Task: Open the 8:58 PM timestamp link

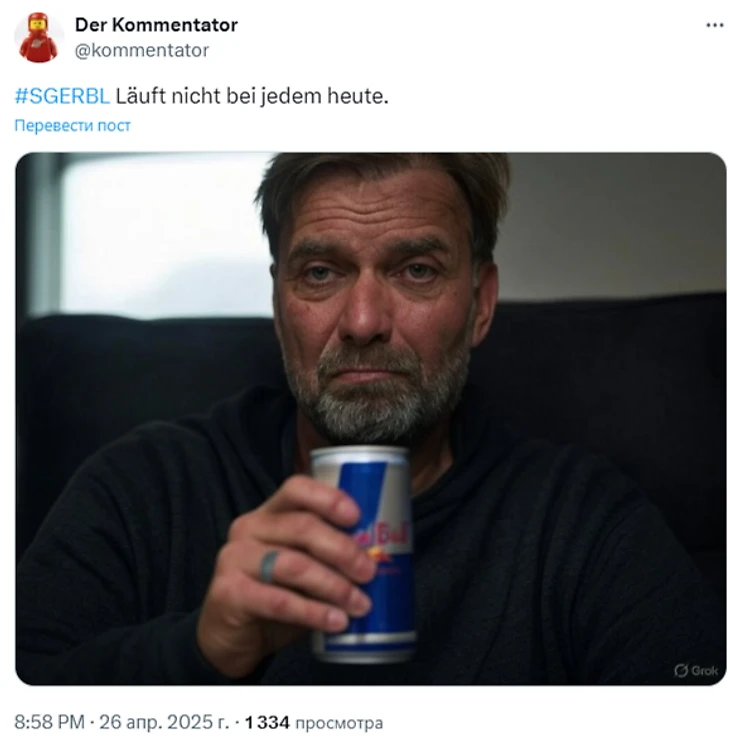Action: pyautogui.click(x=48, y=722)
